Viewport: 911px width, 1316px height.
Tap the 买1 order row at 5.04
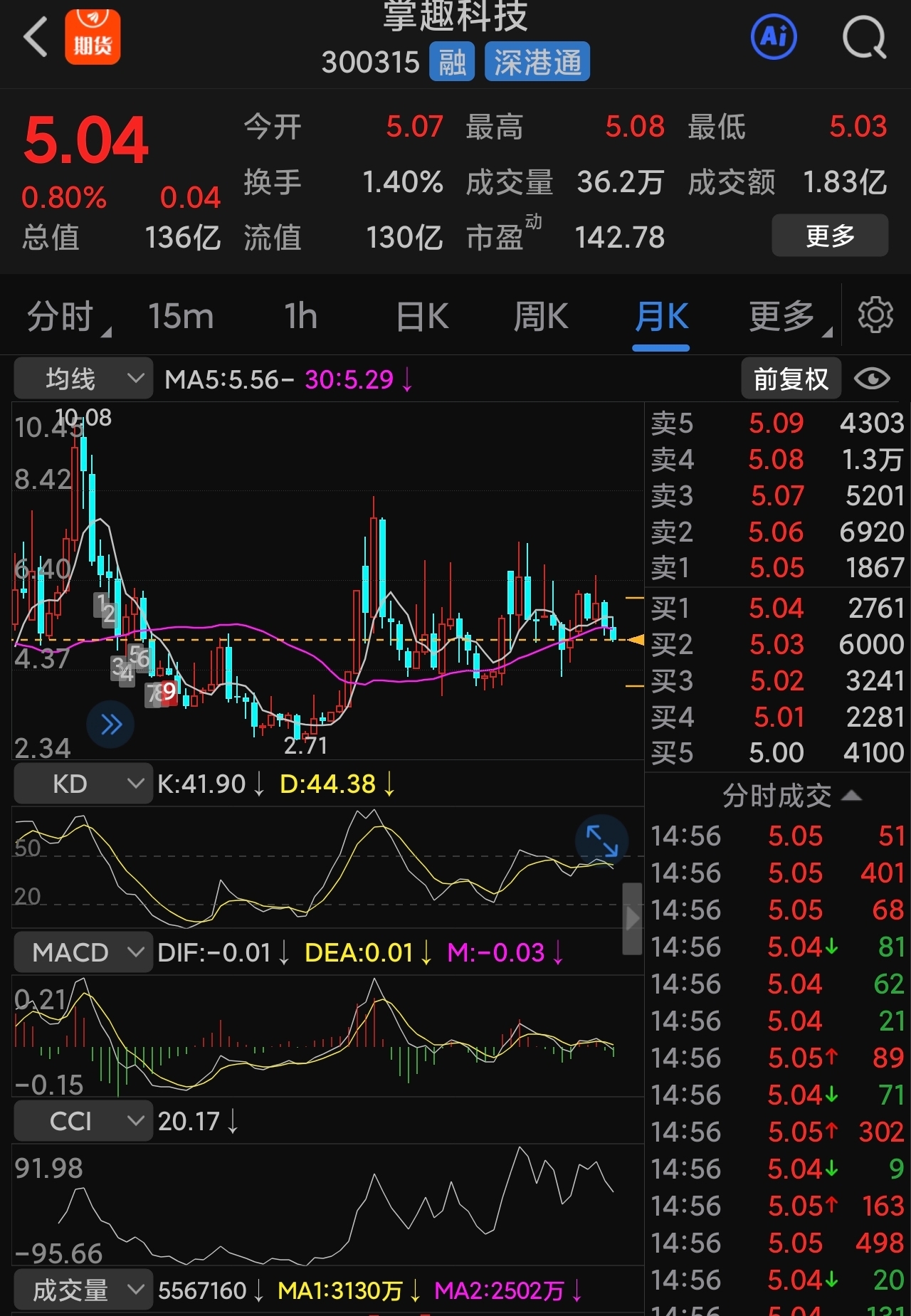(777, 608)
